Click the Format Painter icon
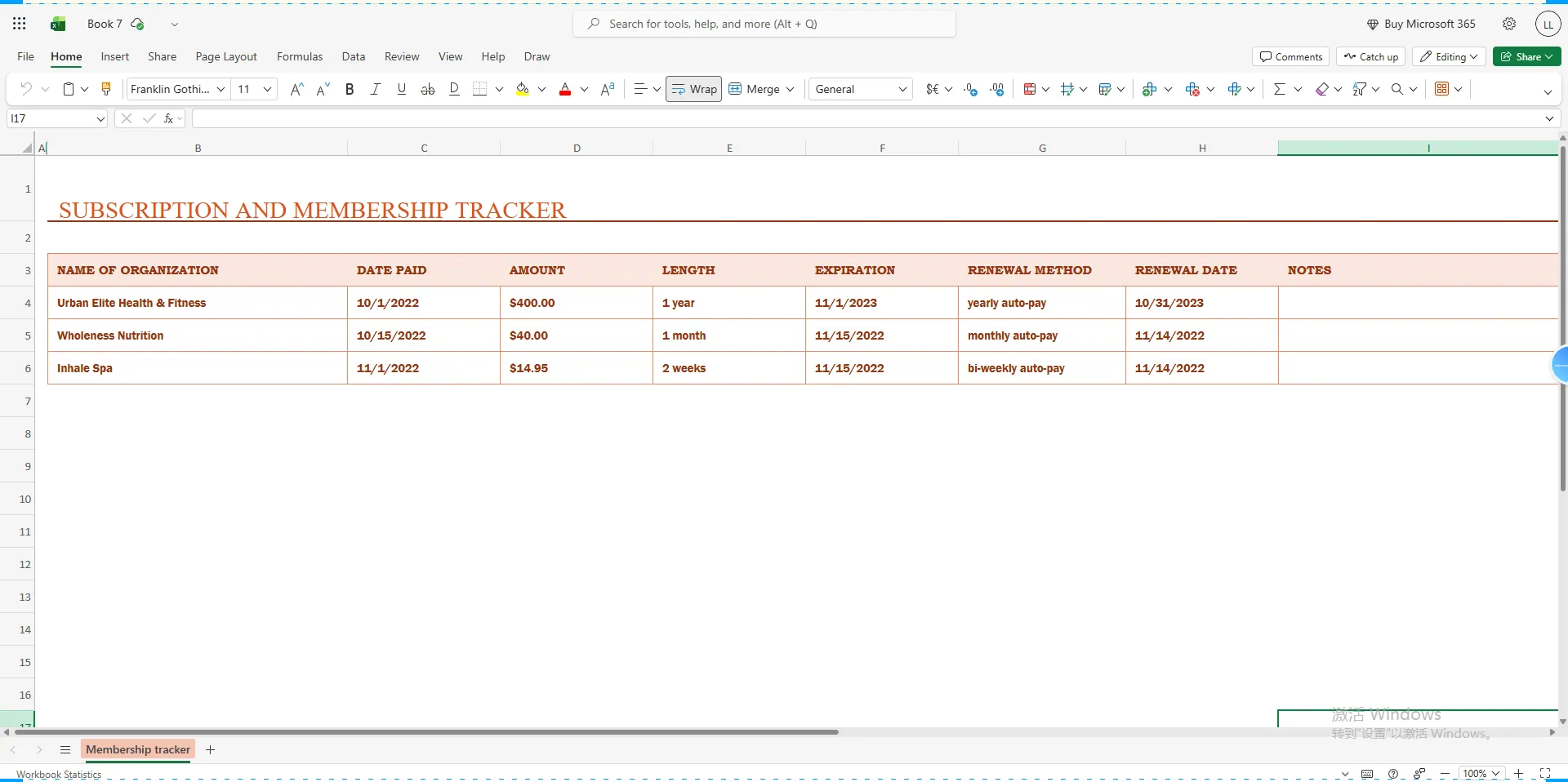Viewport: 1568px width, 782px height. point(106,89)
